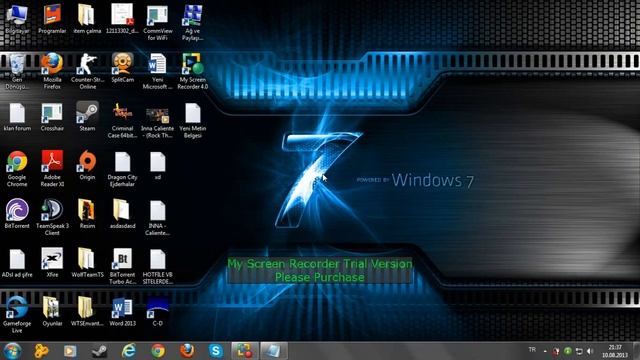Image resolution: width=640 pixels, height=360 pixels.
Task: Select the xd file icon
Action: point(158,165)
